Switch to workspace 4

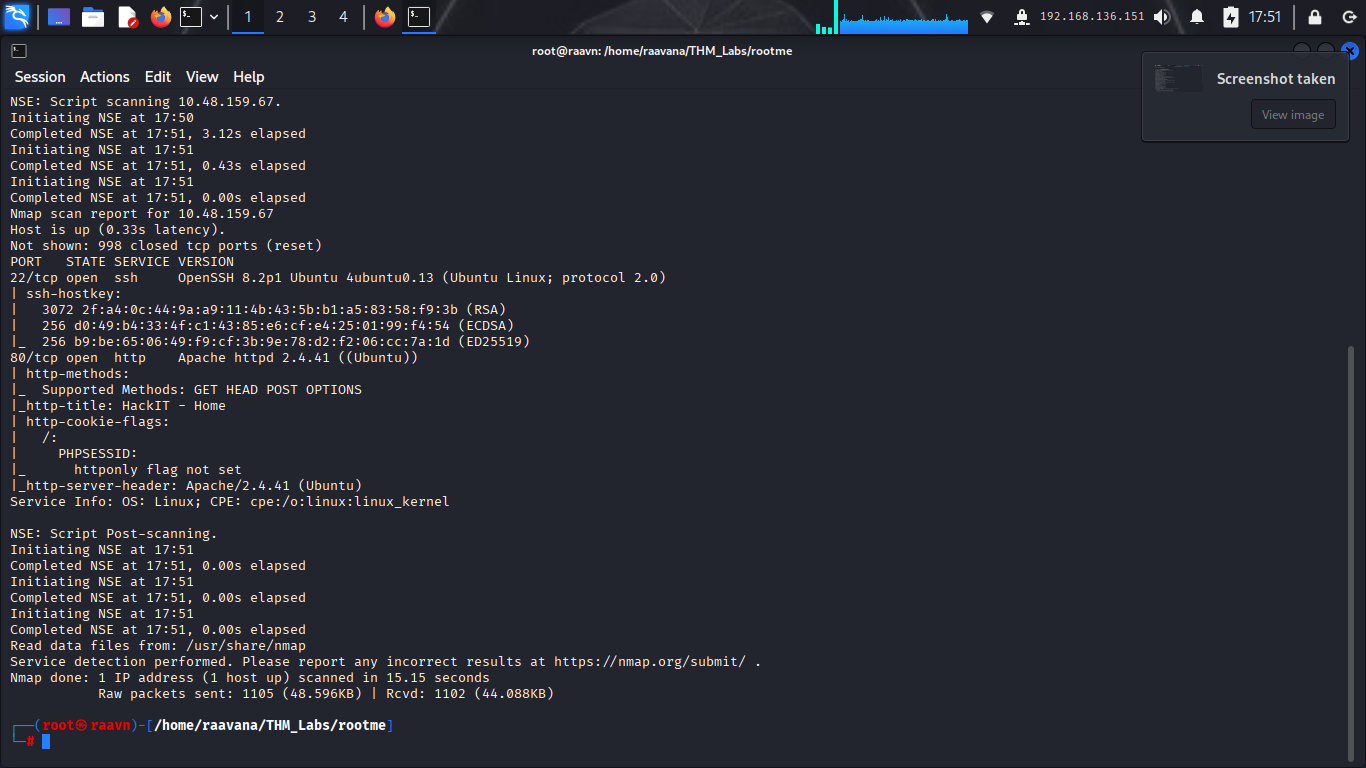point(343,17)
